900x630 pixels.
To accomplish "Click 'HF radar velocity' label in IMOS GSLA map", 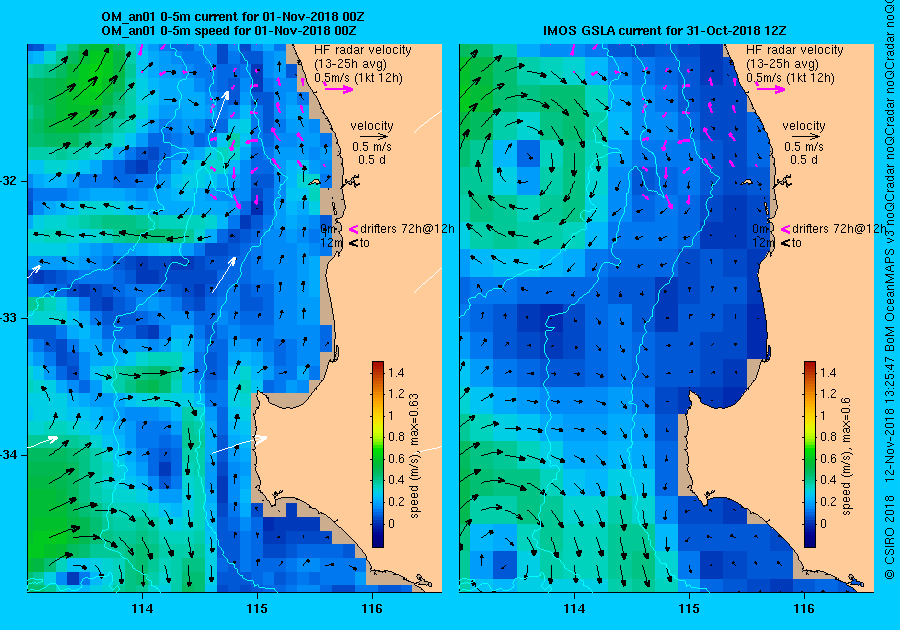I will click(795, 50).
